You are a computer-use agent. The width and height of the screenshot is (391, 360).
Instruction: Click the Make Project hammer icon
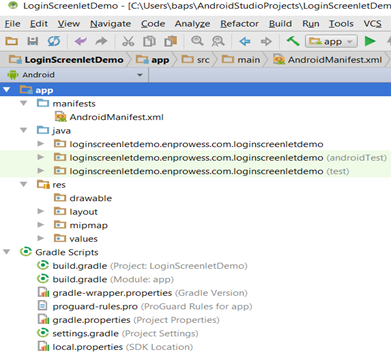(293, 41)
